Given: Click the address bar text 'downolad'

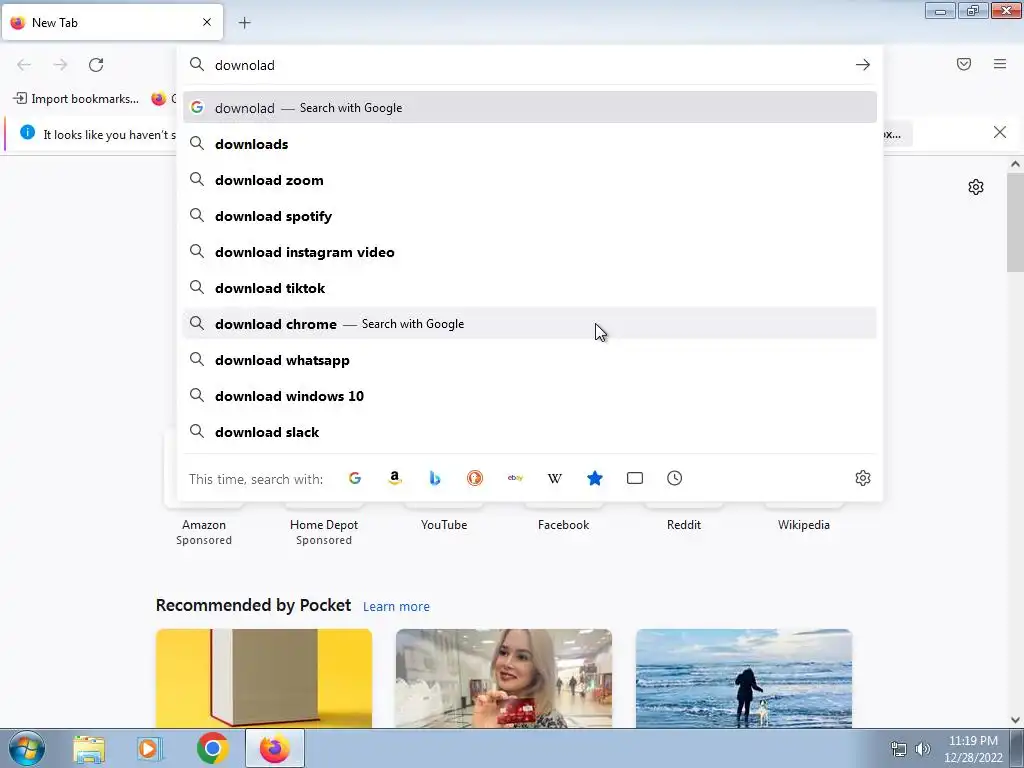Looking at the screenshot, I should click(x=245, y=65).
